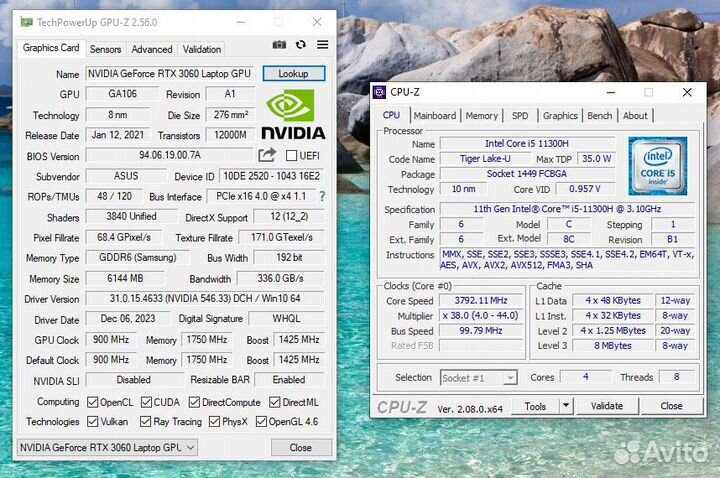Click the Bus Width 192 bit value
Viewport: 720px width, 478px height.
pyautogui.click(x=289, y=257)
